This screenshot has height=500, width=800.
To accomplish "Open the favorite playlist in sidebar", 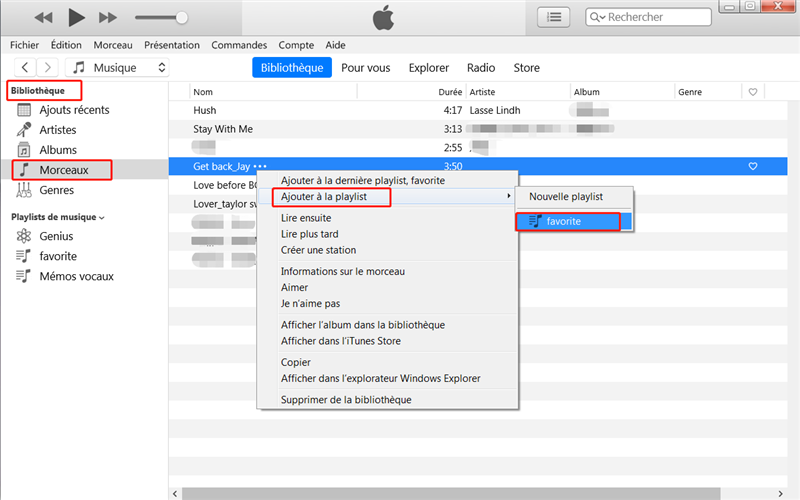I will (58, 256).
